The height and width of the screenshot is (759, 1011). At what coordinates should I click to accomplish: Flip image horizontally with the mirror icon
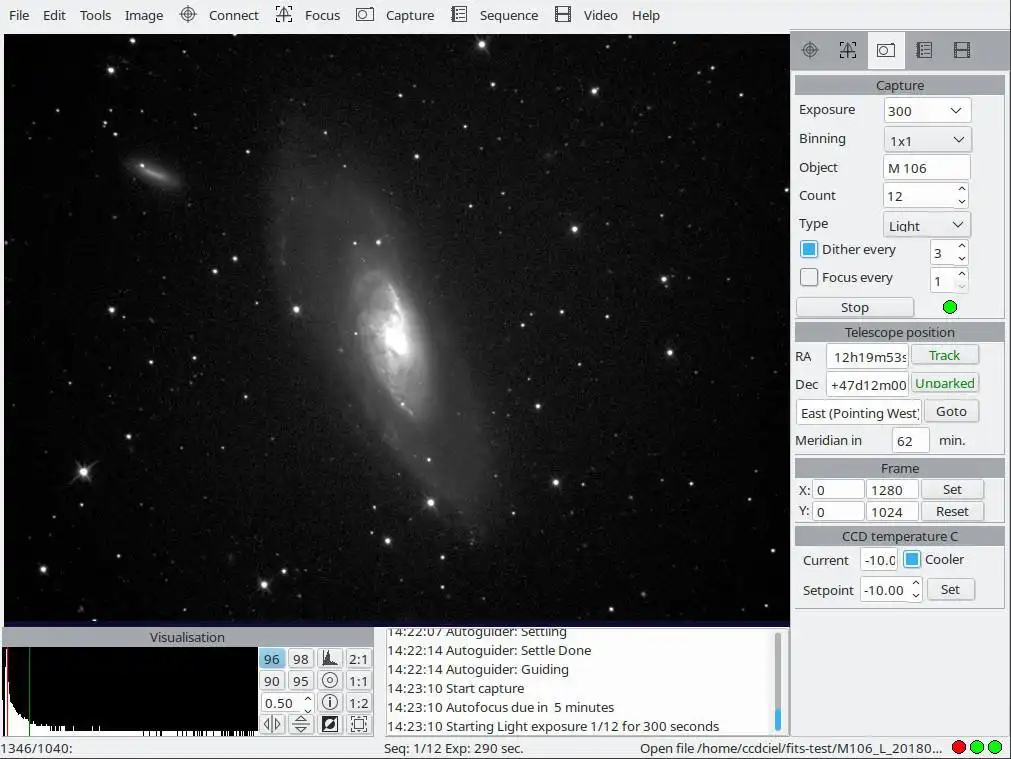click(271, 724)
